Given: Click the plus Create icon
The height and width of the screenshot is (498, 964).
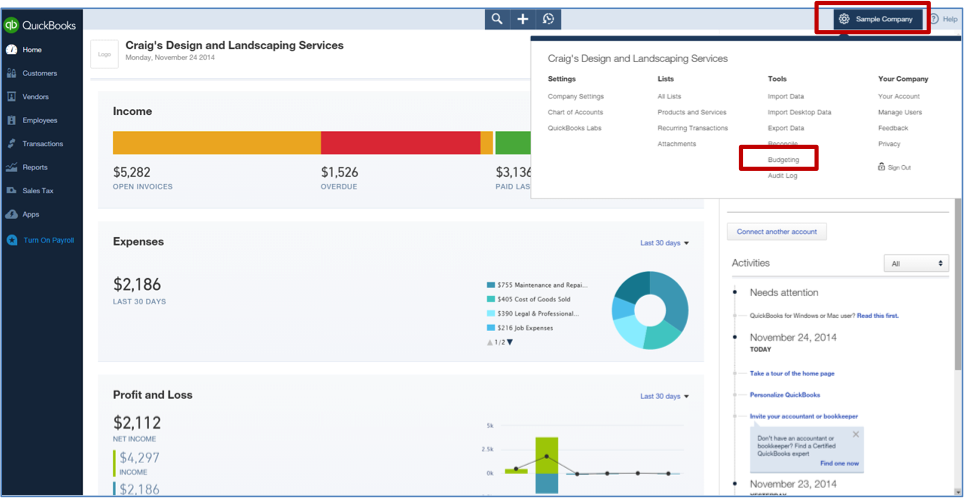Looking at the screenshot, I should tap(523, 20).
